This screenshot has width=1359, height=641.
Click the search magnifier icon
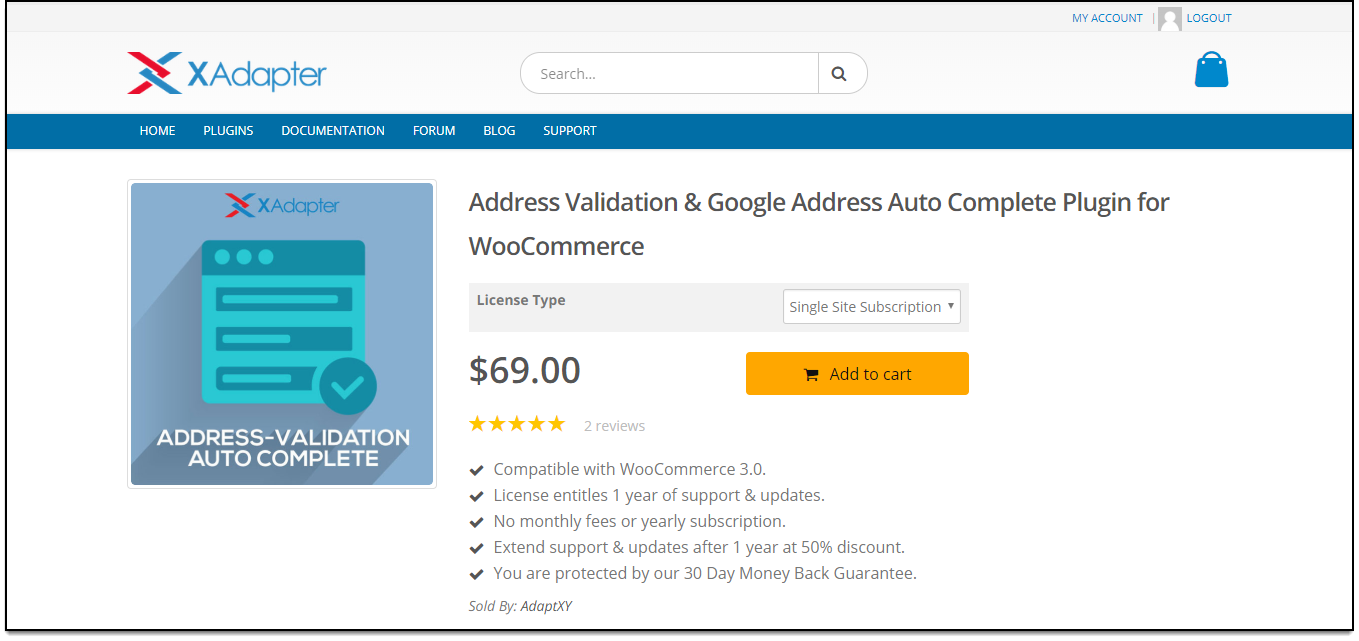click(x=840, y=72)
